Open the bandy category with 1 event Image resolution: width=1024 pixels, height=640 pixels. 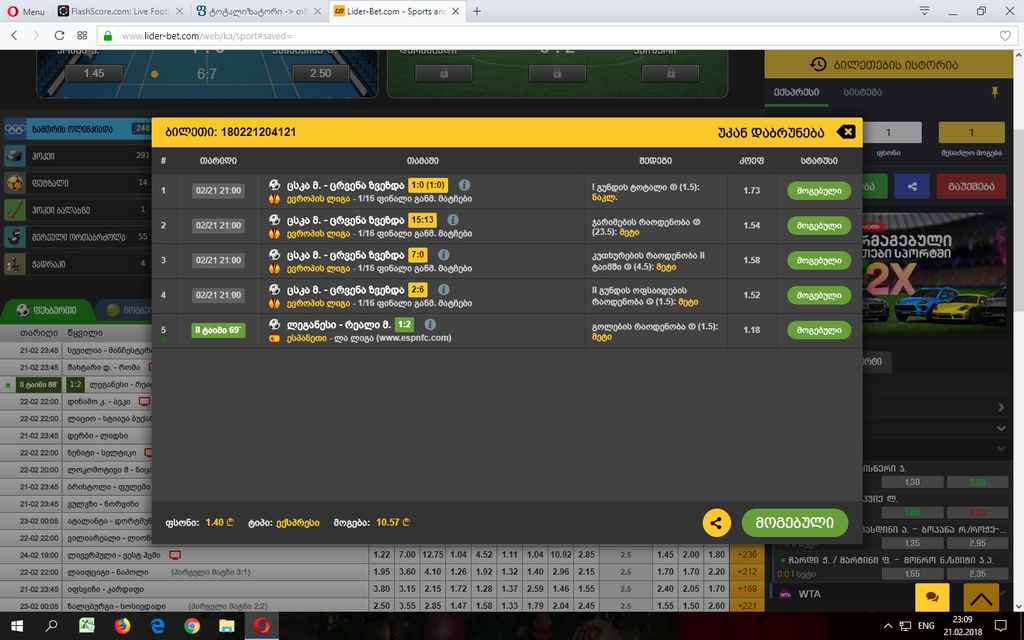coord(78,210)
